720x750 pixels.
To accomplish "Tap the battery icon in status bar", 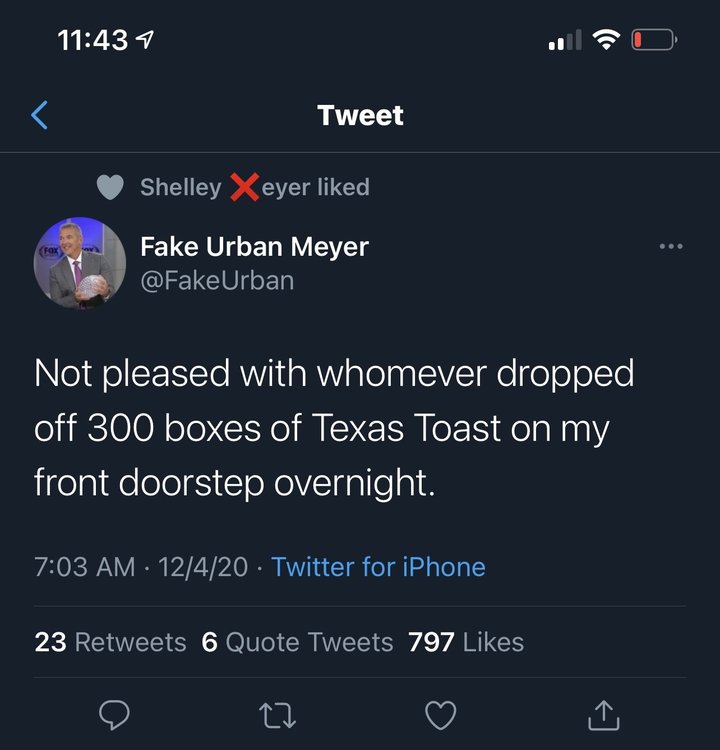I will click(x=654, y=41).
